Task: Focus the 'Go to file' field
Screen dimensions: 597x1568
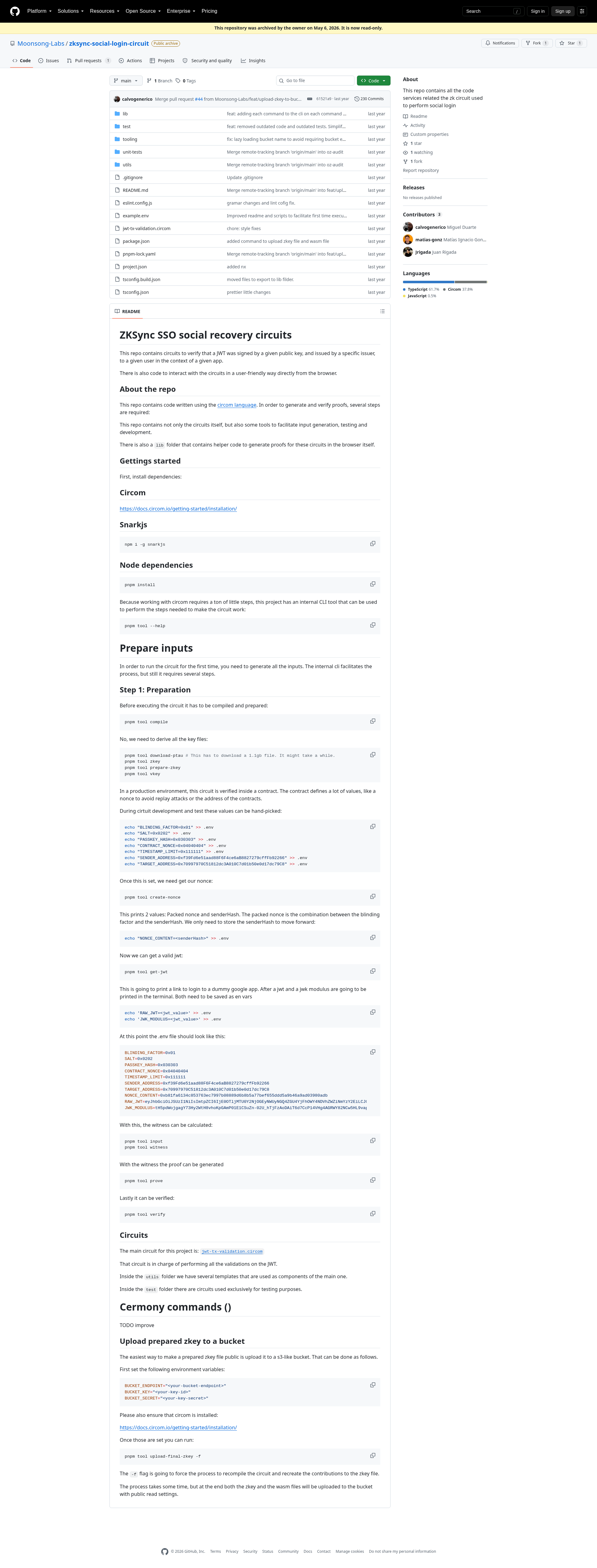Action: coord(315,80)
